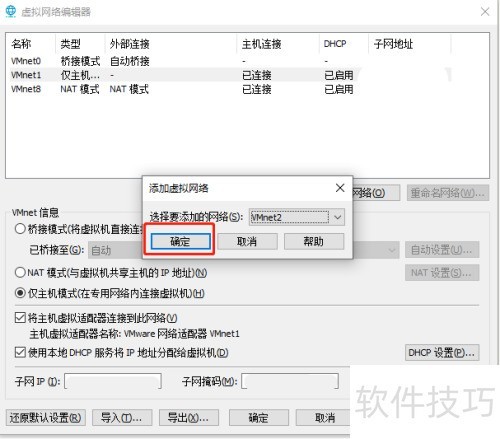This screenshot has height=439, width=500.
Task: Click the 子网掩码 input field
Action: point(290,381)
